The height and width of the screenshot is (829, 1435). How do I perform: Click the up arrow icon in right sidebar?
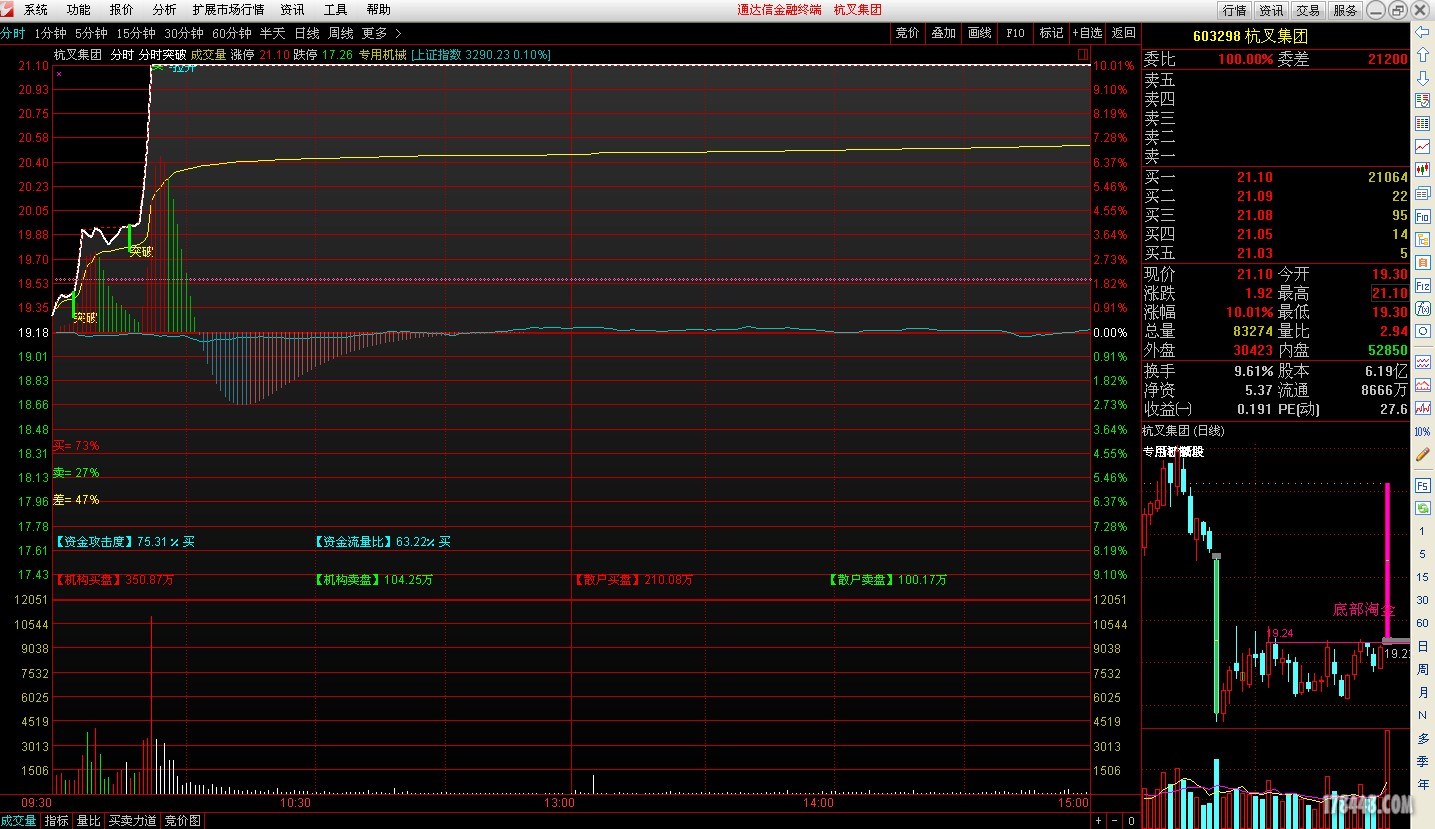click(1422, 54)
